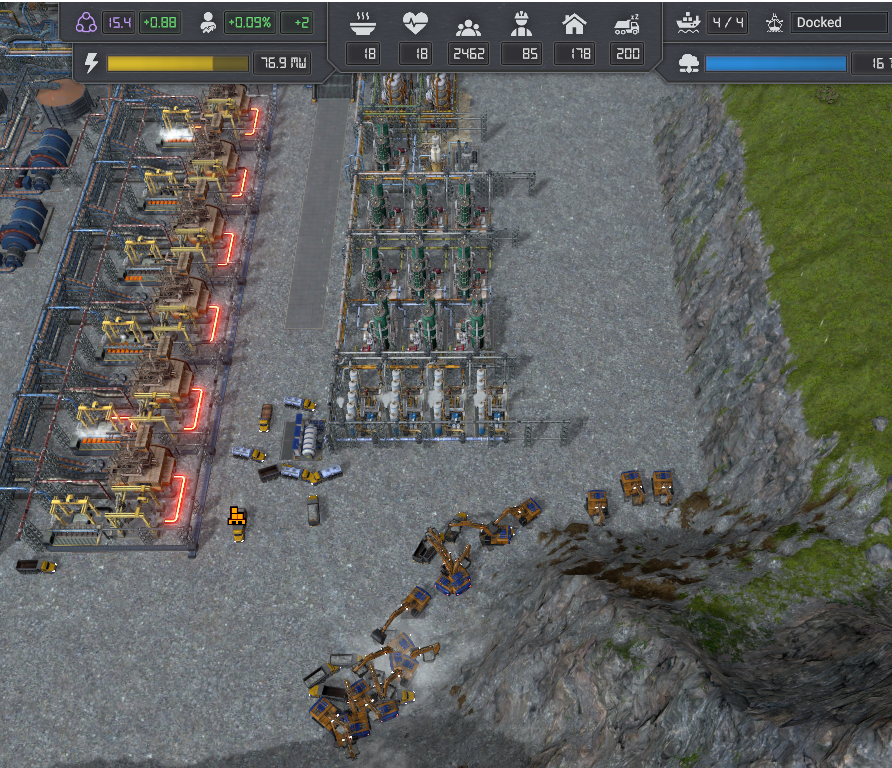Open the cloud storage icon
This screenshot has height=768, width=892.
coord(688,63)
